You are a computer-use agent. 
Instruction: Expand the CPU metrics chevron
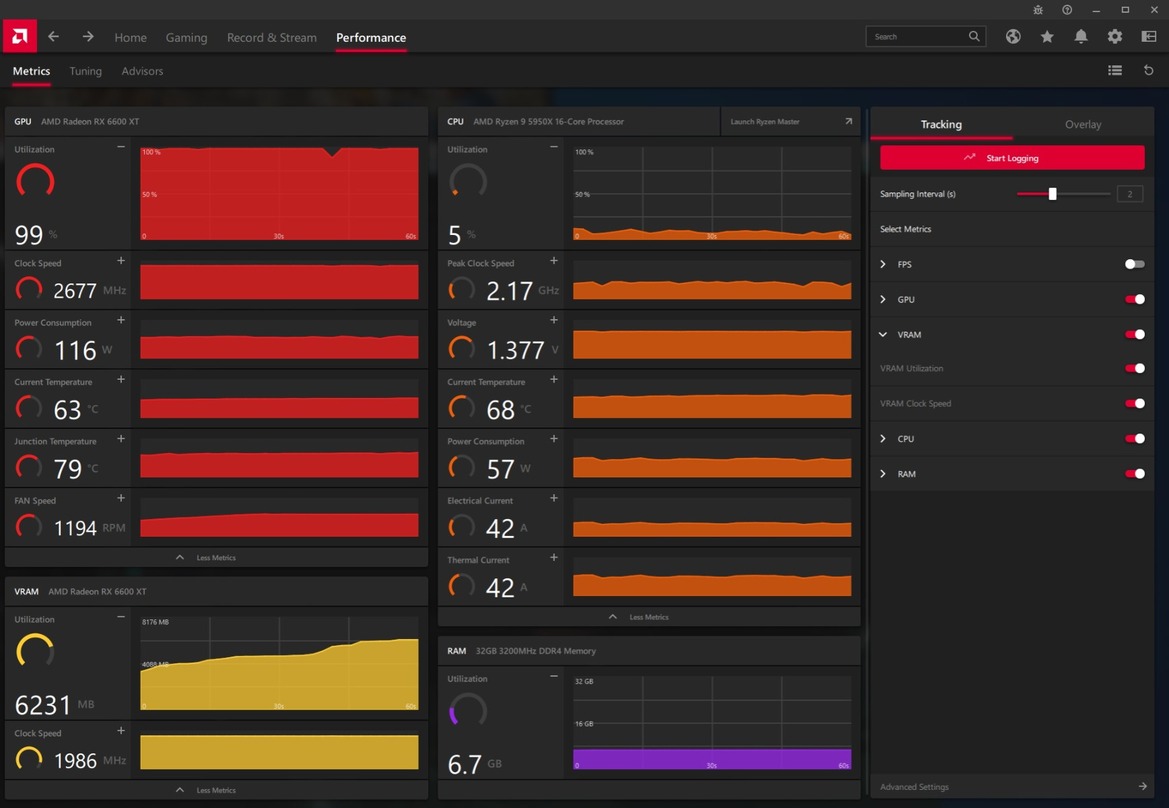[x=883, y=438]
